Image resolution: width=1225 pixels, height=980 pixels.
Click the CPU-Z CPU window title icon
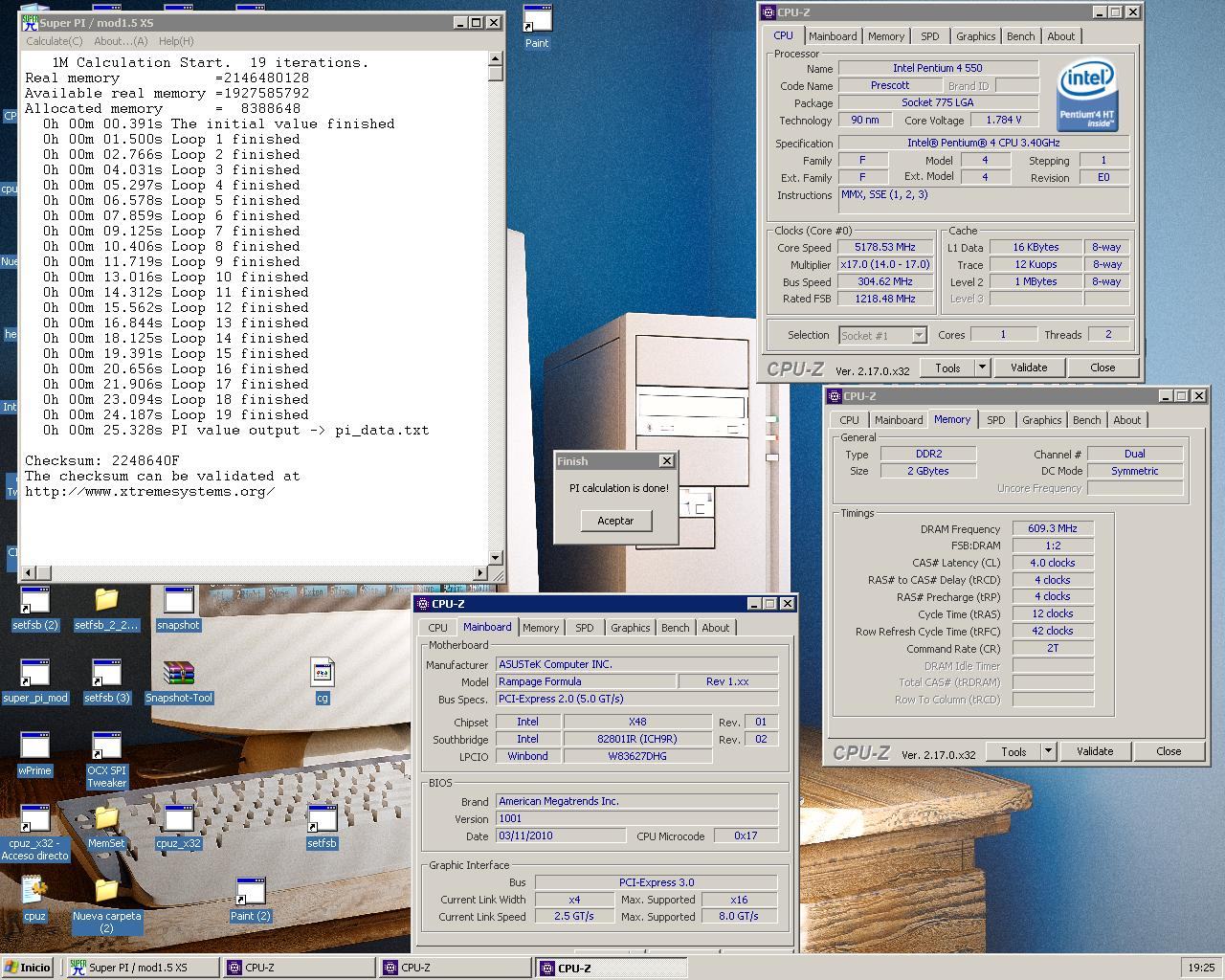(768, 12)
